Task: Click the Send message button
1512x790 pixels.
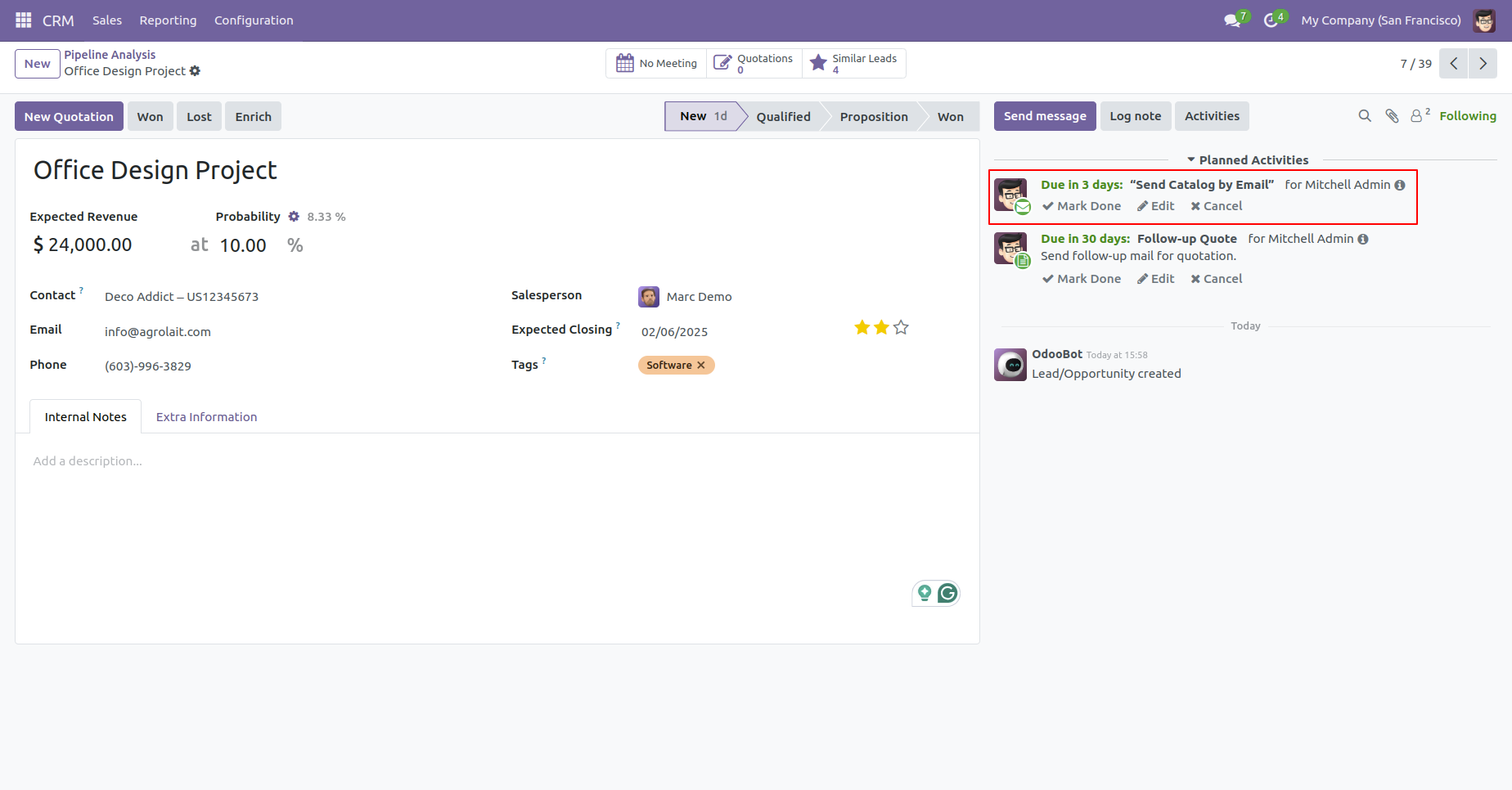Action: coord(1045,116)
